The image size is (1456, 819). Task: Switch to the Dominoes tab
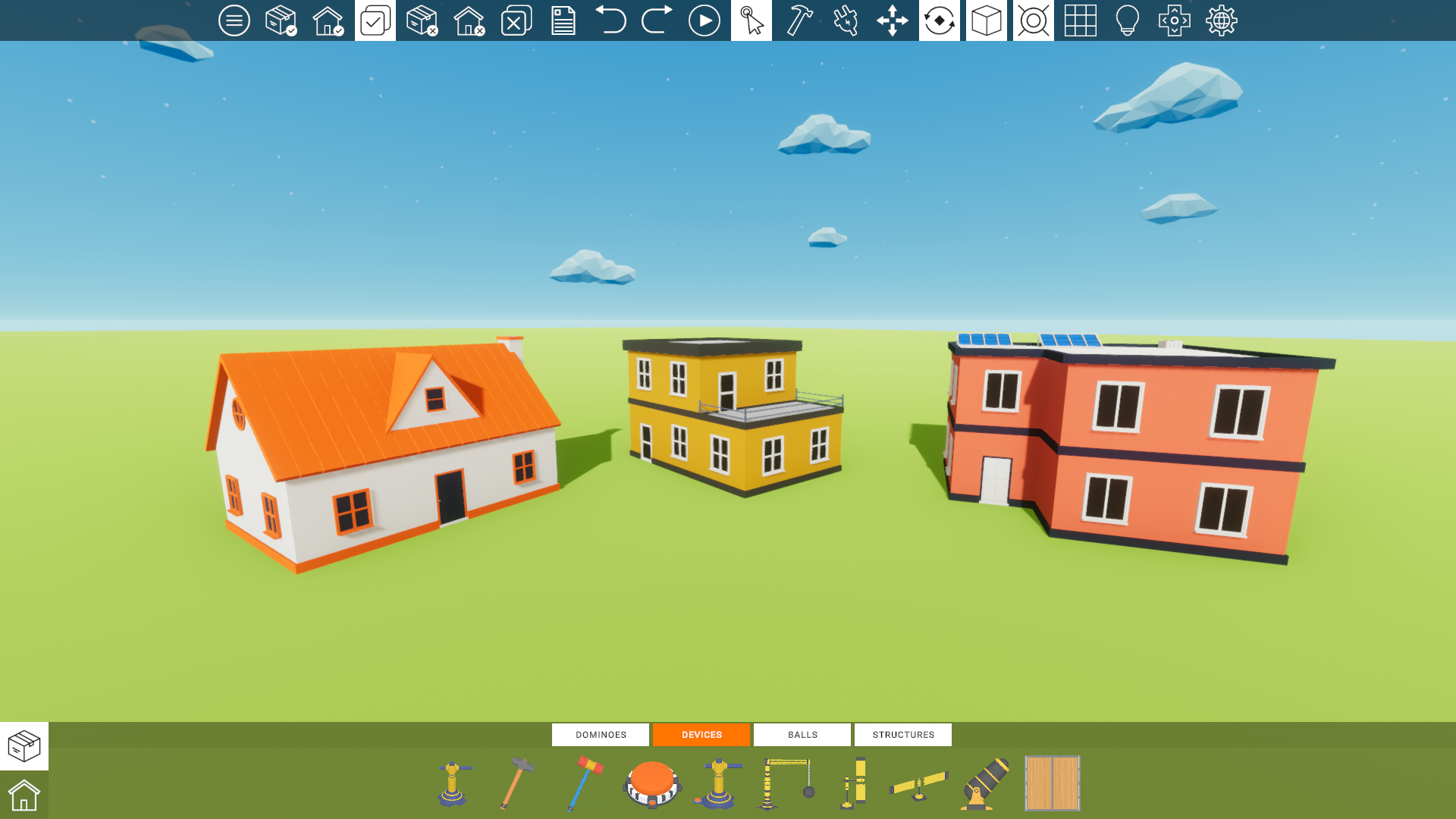coord(601,734)
